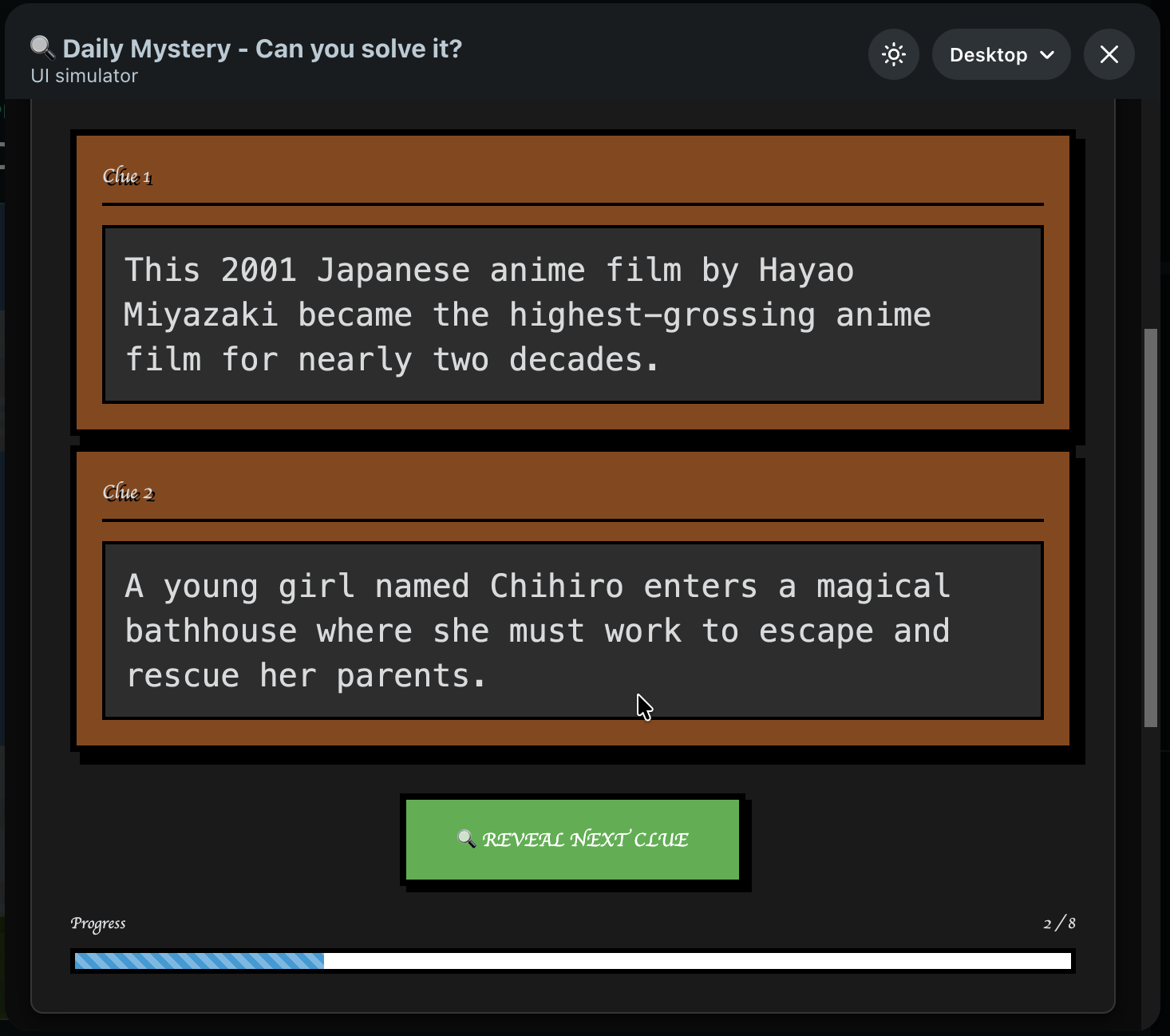The height and width of the screenshot is (1036, 1170).
Task: Click the Clue 1 header label
Action: 127,176
